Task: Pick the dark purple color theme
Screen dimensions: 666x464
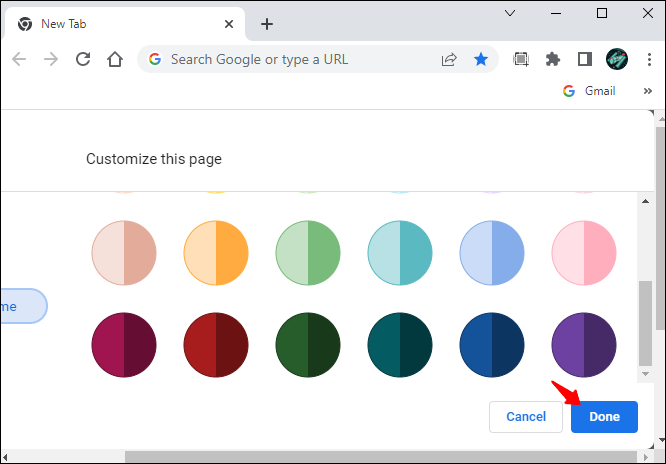Action: (584, 344)
